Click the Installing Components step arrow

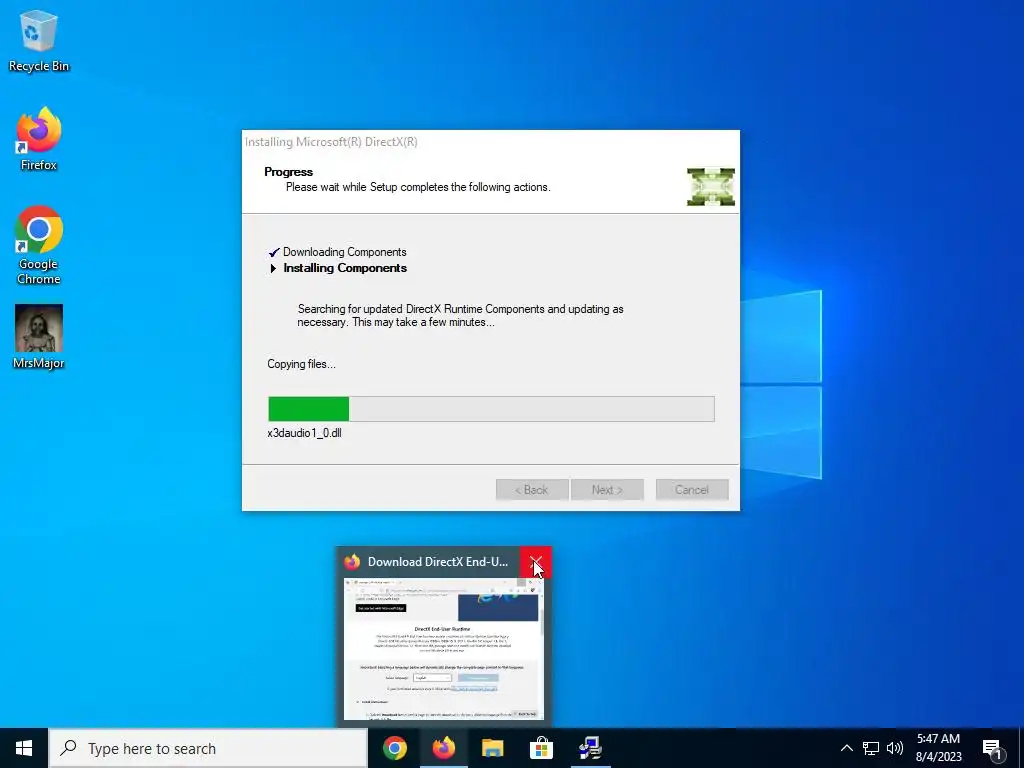[x=273, y=268]
